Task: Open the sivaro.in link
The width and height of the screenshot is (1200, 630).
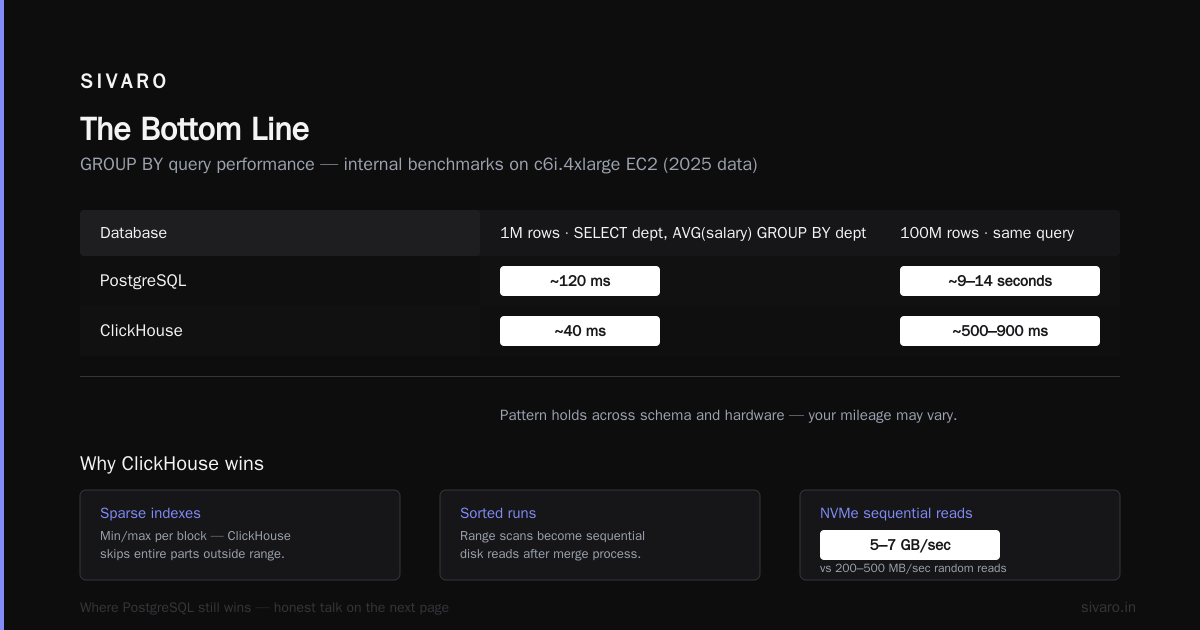Action: click(1108, 607)
